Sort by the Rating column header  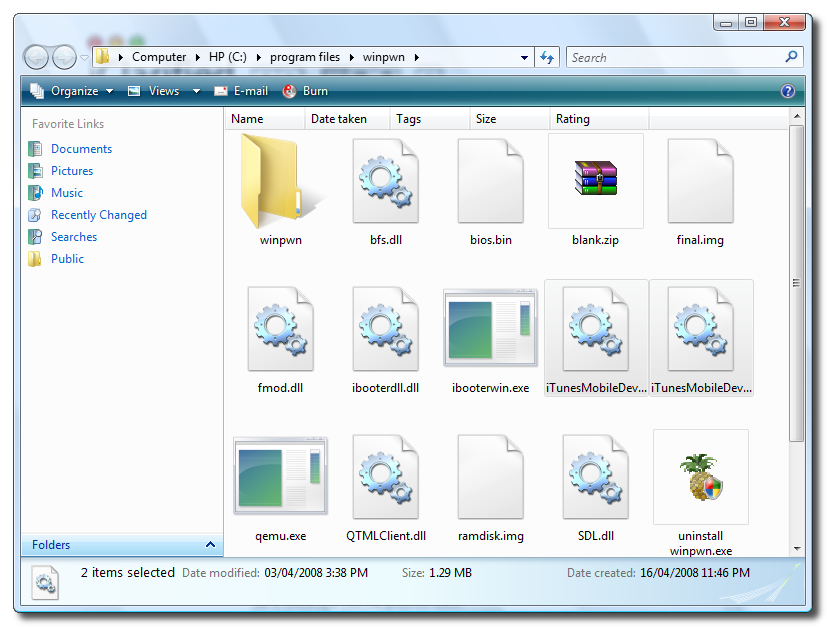click(599, 119)
